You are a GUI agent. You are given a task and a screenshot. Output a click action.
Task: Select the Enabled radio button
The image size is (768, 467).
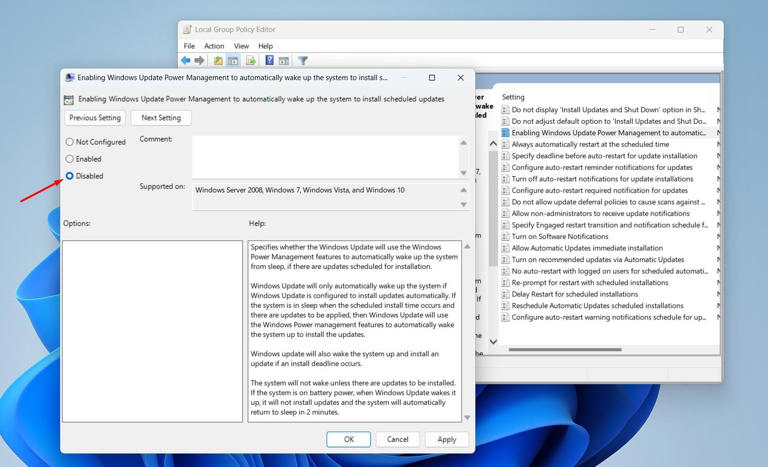click(70, 159)
